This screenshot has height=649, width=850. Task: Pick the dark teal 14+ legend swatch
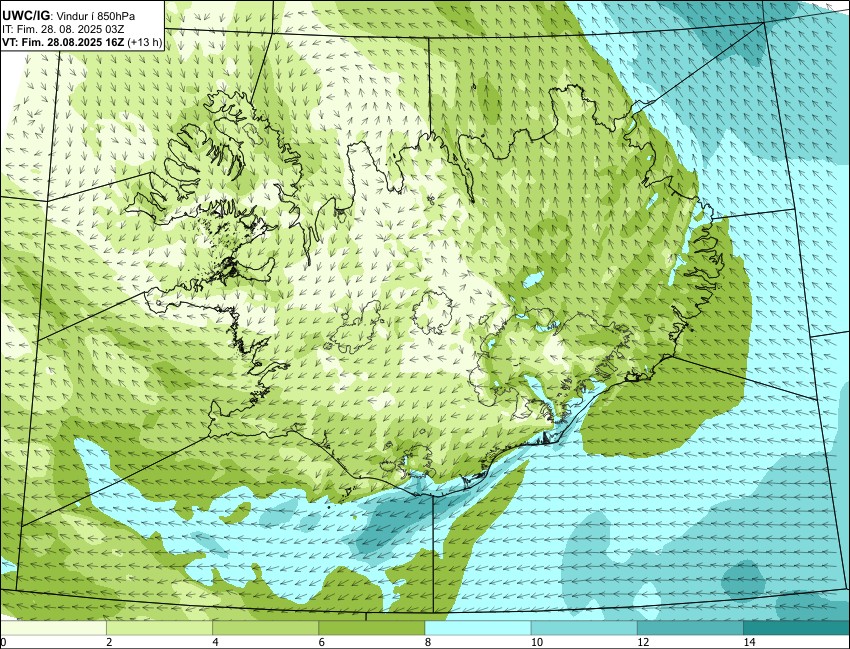[x=796, y=628]
